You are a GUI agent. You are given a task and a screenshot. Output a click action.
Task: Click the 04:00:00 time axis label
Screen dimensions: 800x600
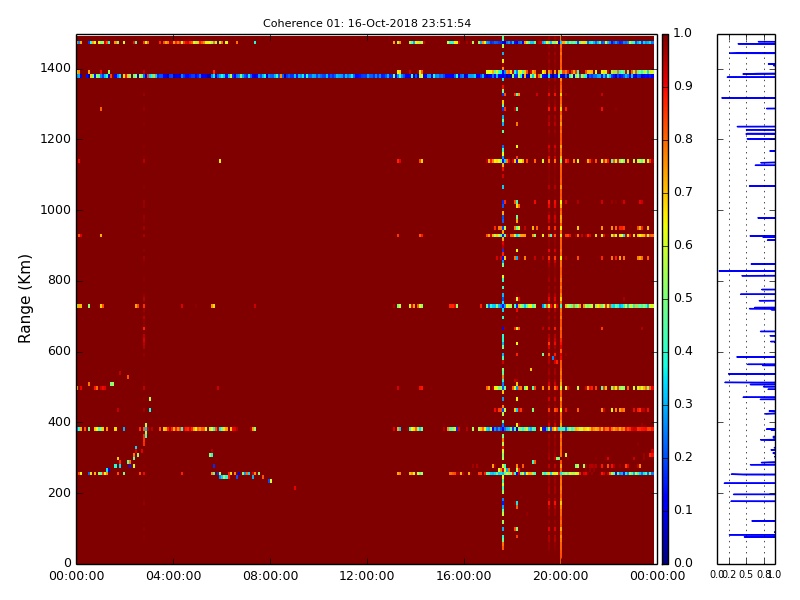[x=173, y=576]
